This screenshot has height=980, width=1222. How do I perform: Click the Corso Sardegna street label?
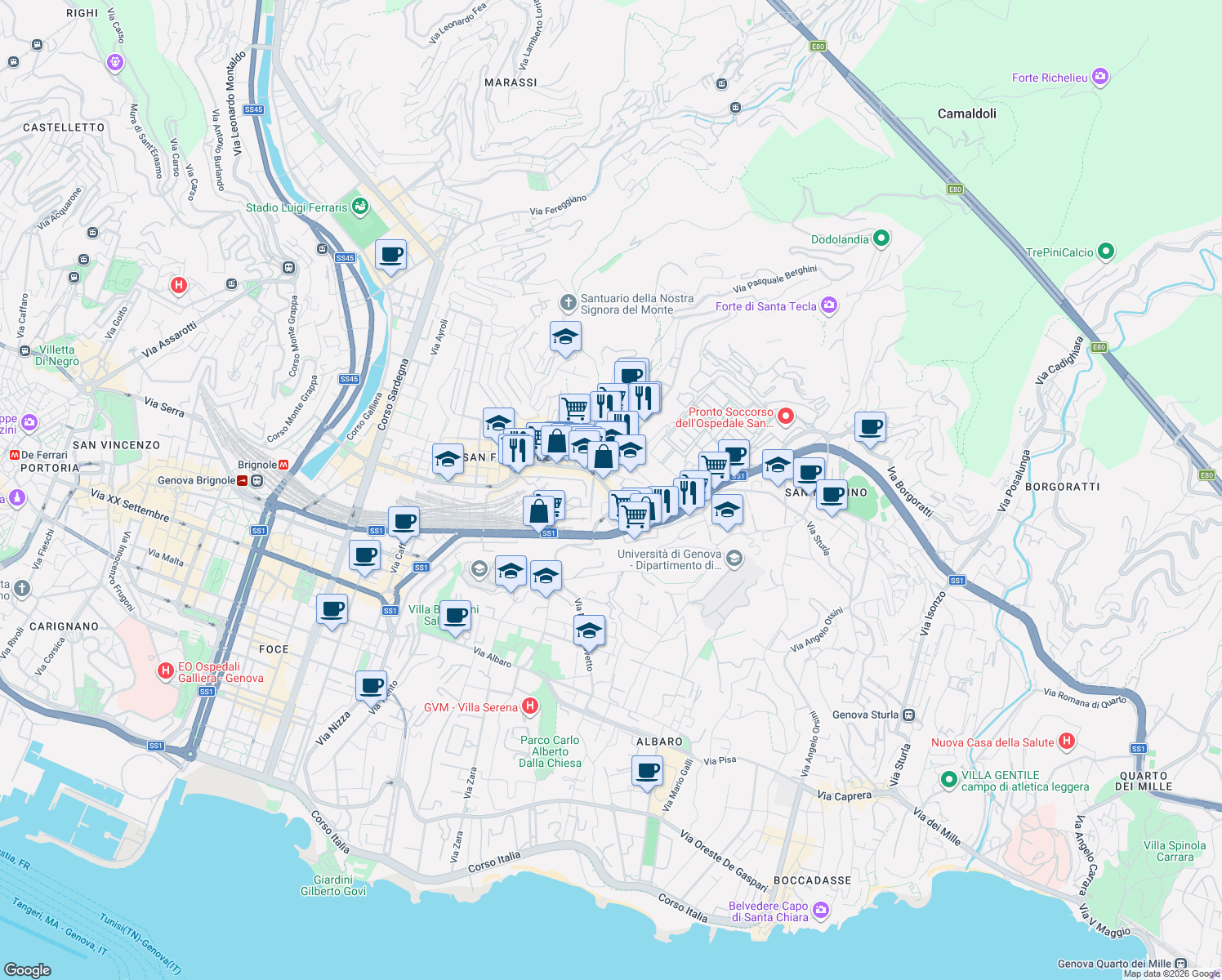pos(392,394)
